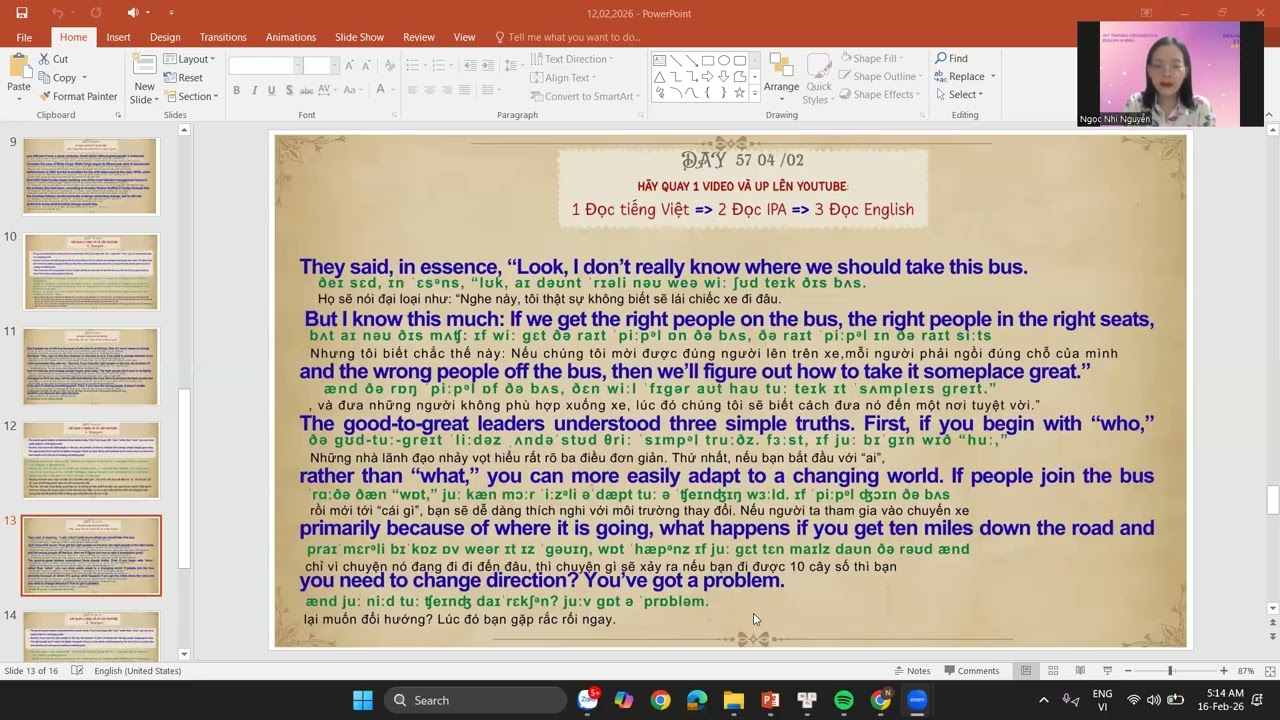Justify the paragraph text
The height and width of the screenshot is (720, 1280).
(463, 90)
